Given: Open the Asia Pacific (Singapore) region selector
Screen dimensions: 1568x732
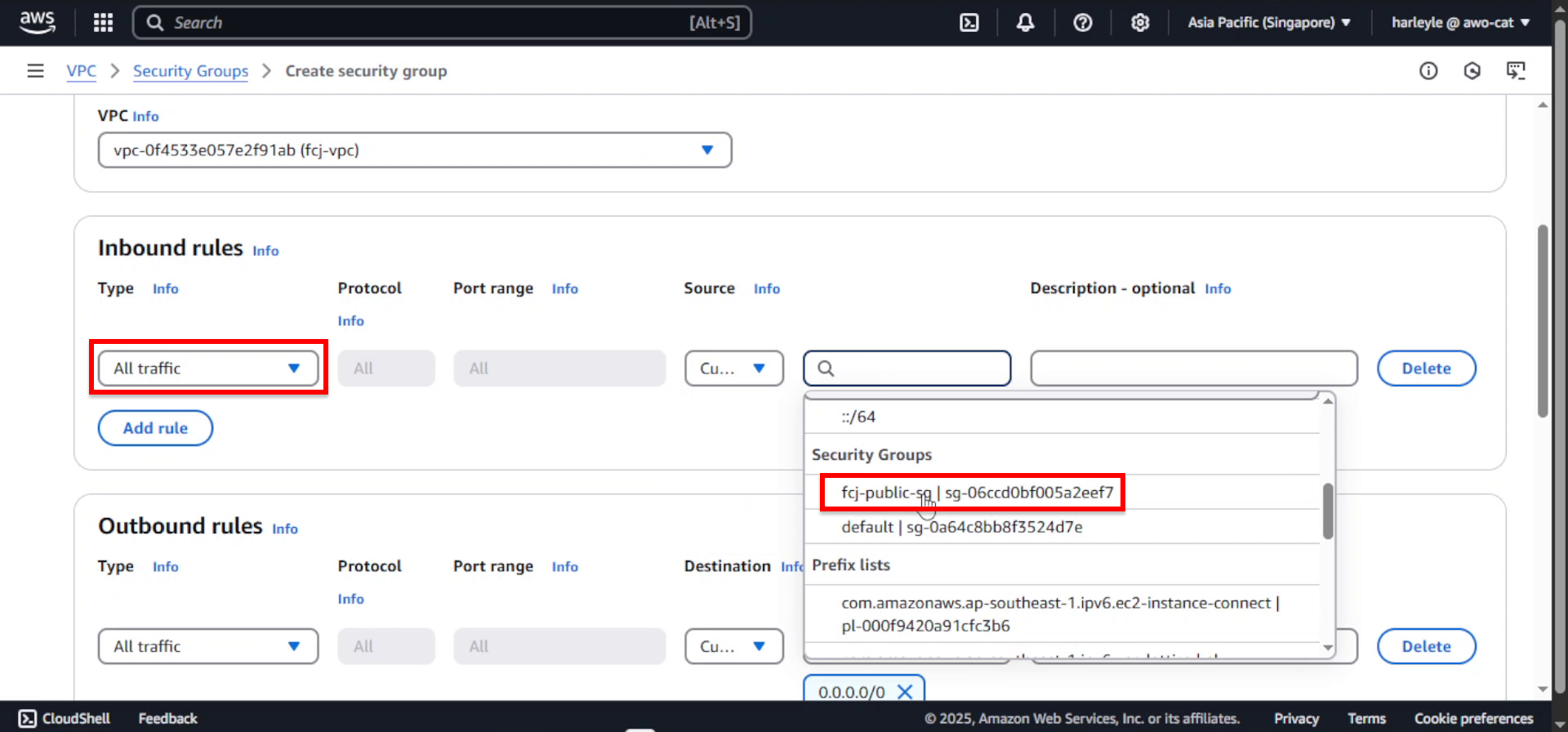Looking at the screenshot, I should [x=1269, y=22].
